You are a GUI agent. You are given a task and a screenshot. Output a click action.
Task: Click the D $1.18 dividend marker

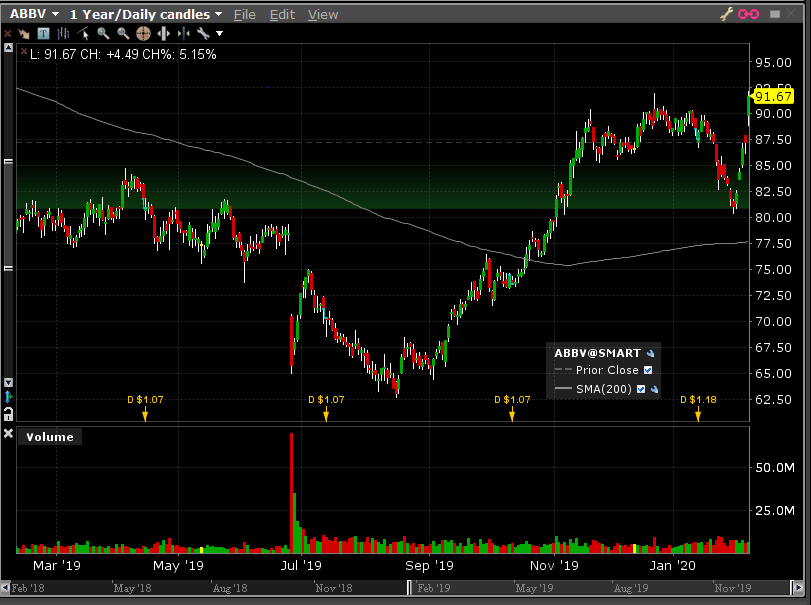[698, 400]
